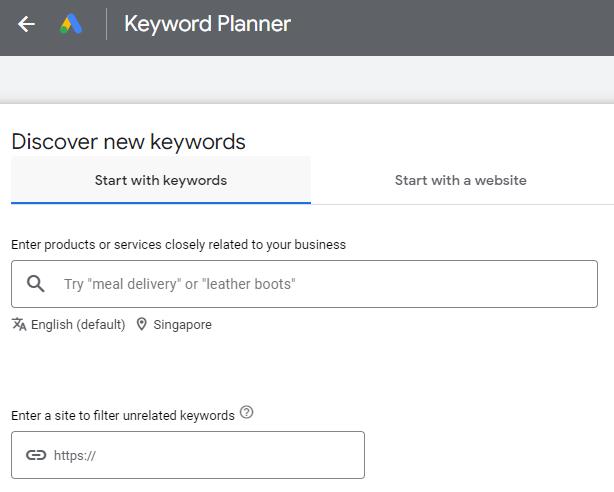Focus the https:// site filter field

[x=188, y=455]
